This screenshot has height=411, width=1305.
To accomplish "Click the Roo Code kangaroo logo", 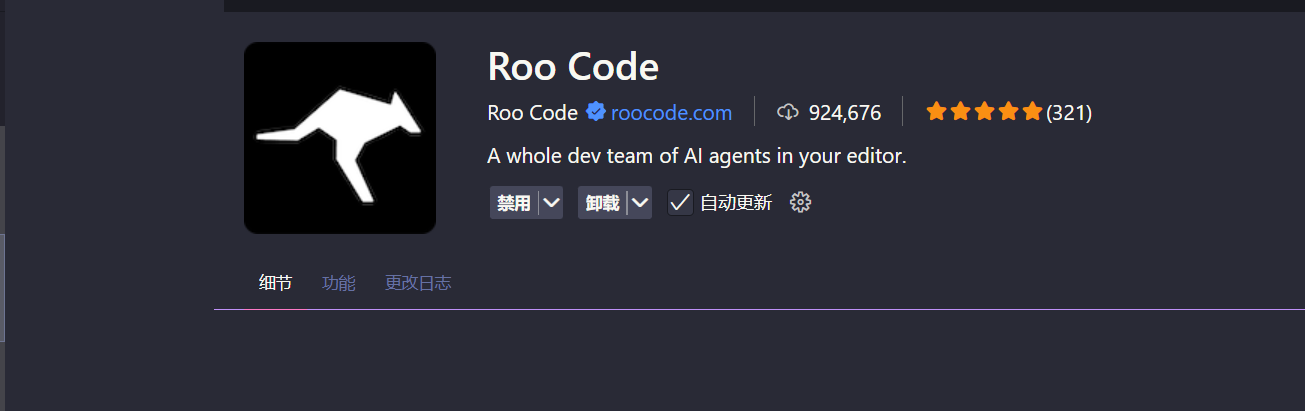I will coord(340,138).
